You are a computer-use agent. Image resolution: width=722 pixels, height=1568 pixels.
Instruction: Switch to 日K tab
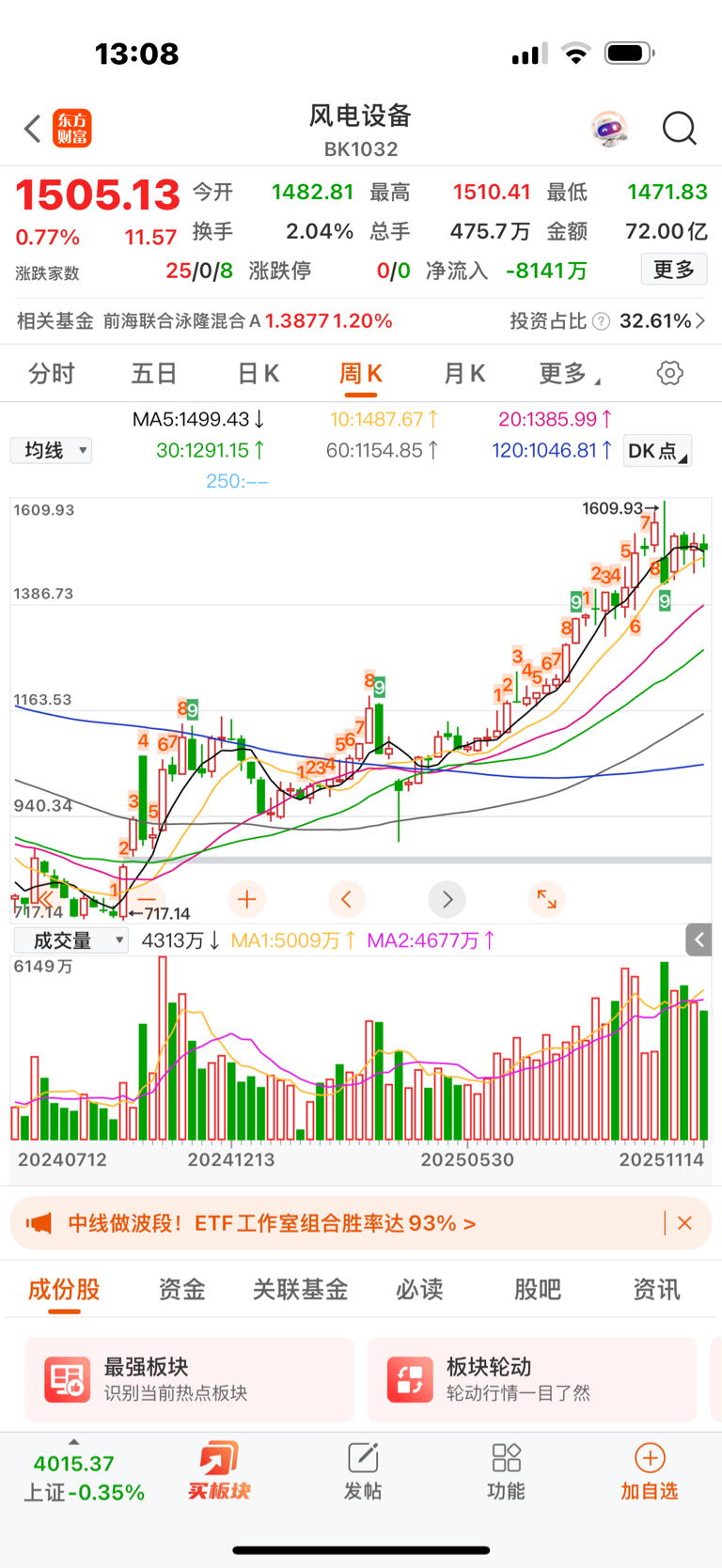point(258,374)
